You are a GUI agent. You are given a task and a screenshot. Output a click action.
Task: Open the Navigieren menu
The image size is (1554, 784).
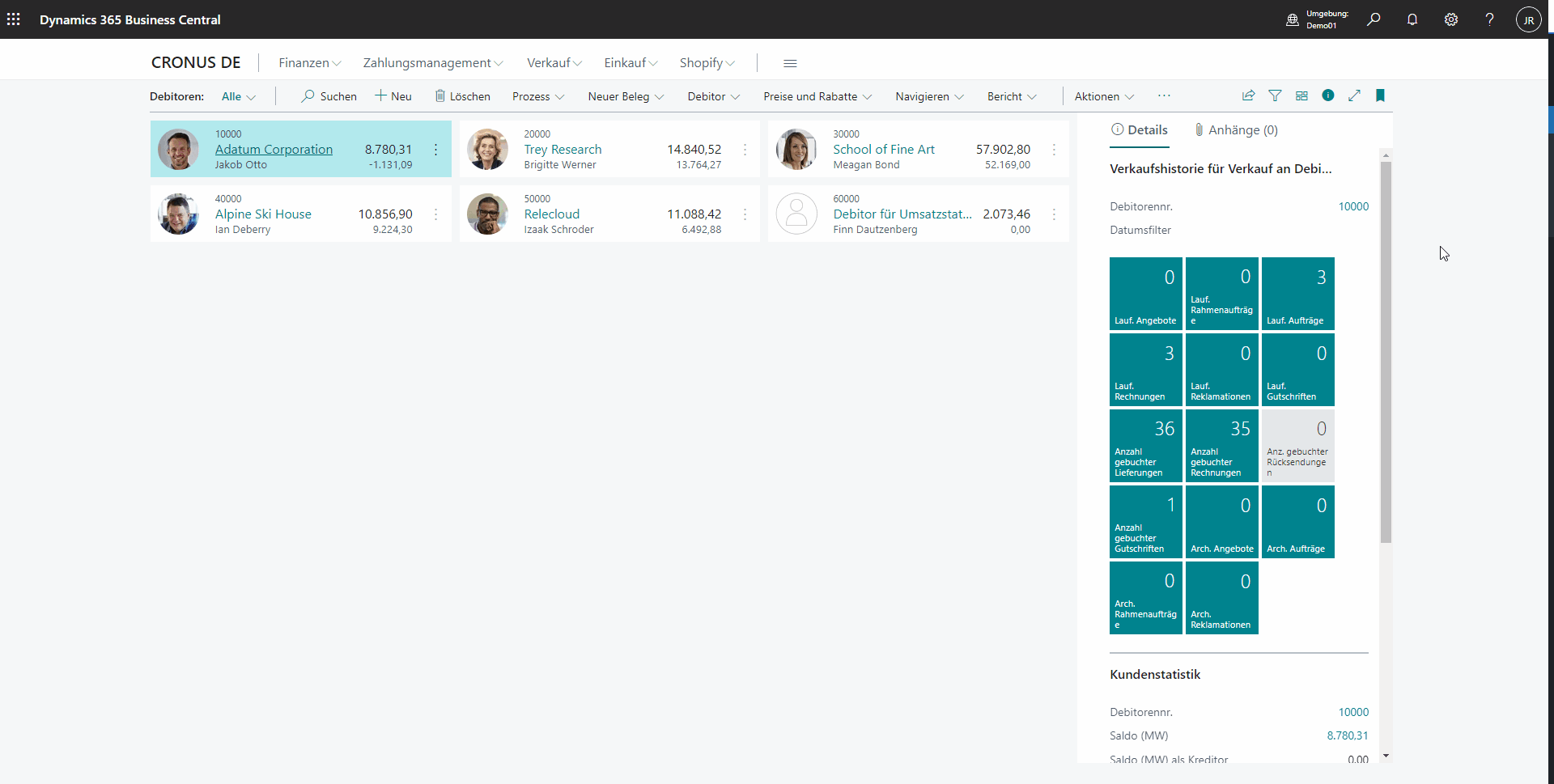click(929, 96)
